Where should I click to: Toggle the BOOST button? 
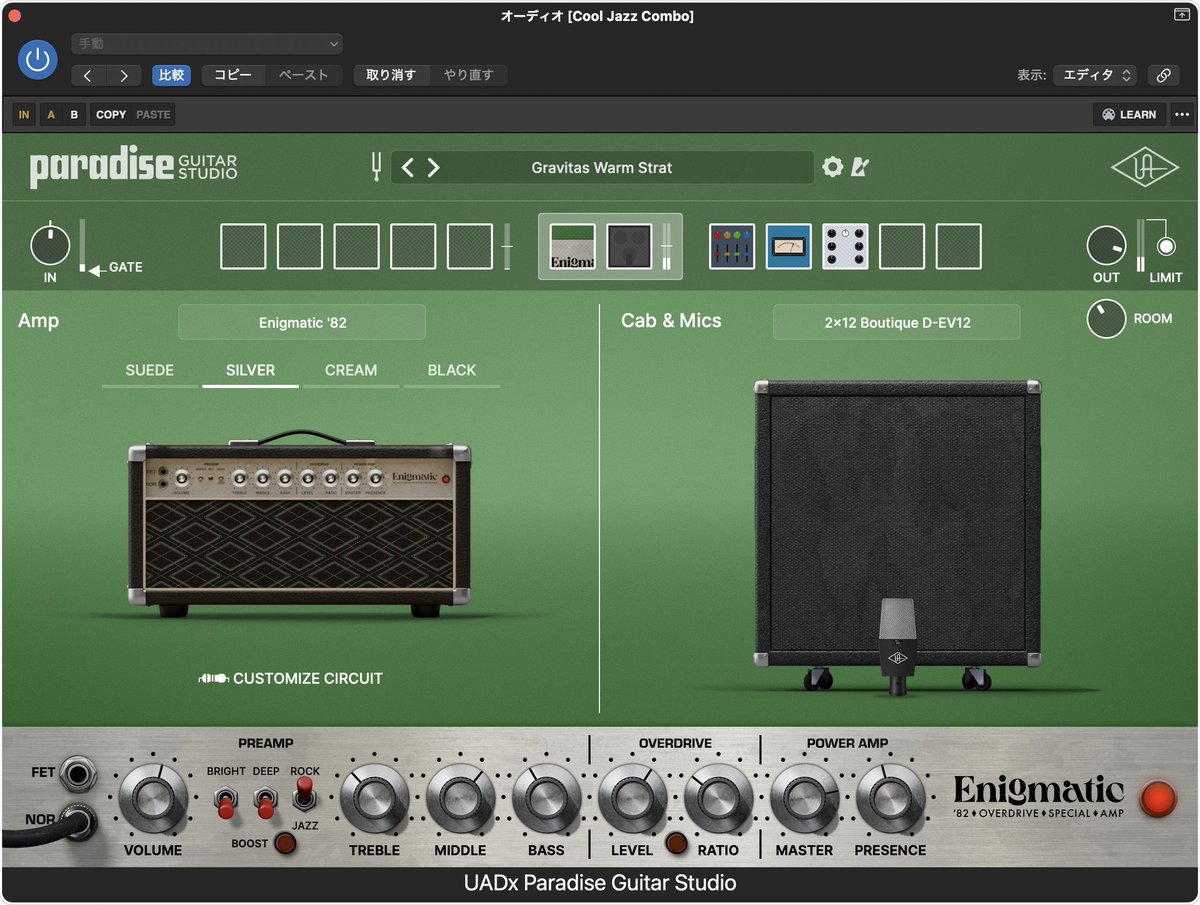tap(285, 843)
